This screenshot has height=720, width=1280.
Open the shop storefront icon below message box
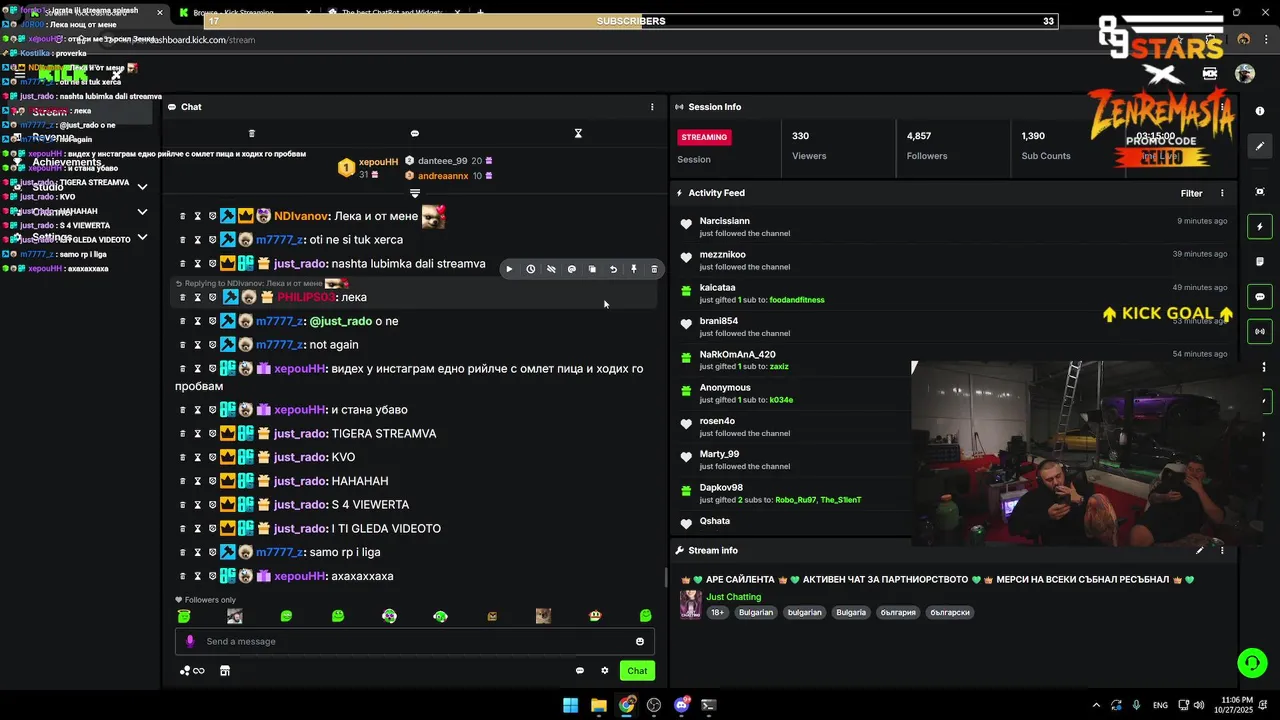pos(224,671)
